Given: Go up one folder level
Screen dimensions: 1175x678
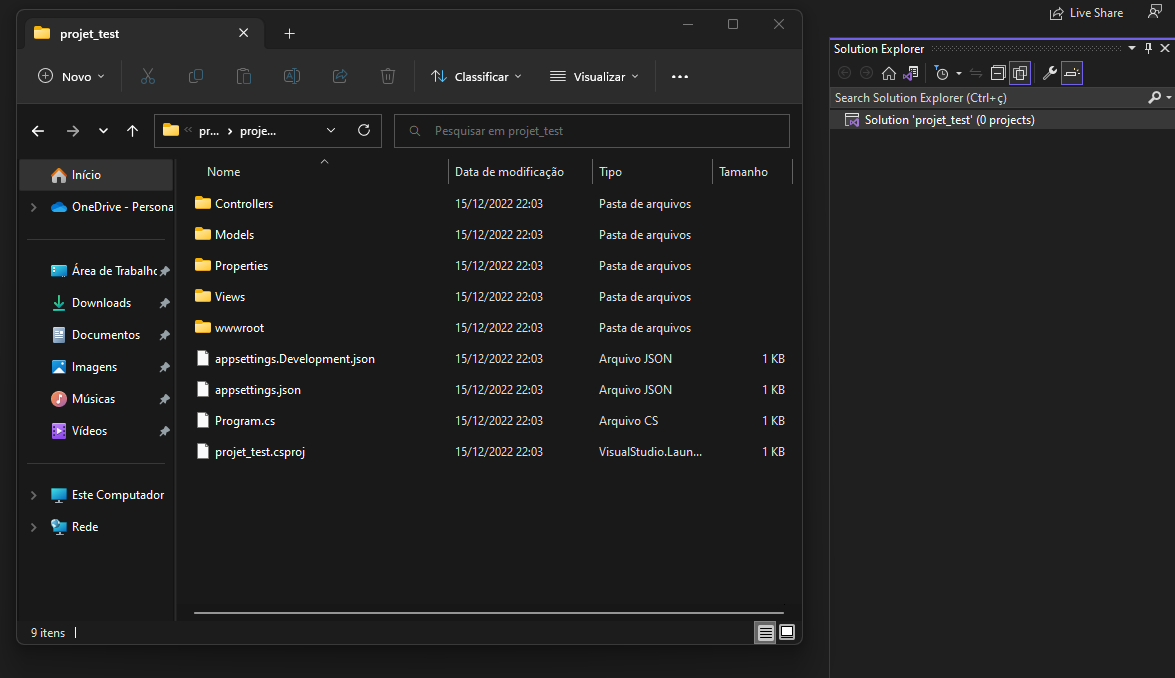Looking at the screenshot, I should point(133,131).
